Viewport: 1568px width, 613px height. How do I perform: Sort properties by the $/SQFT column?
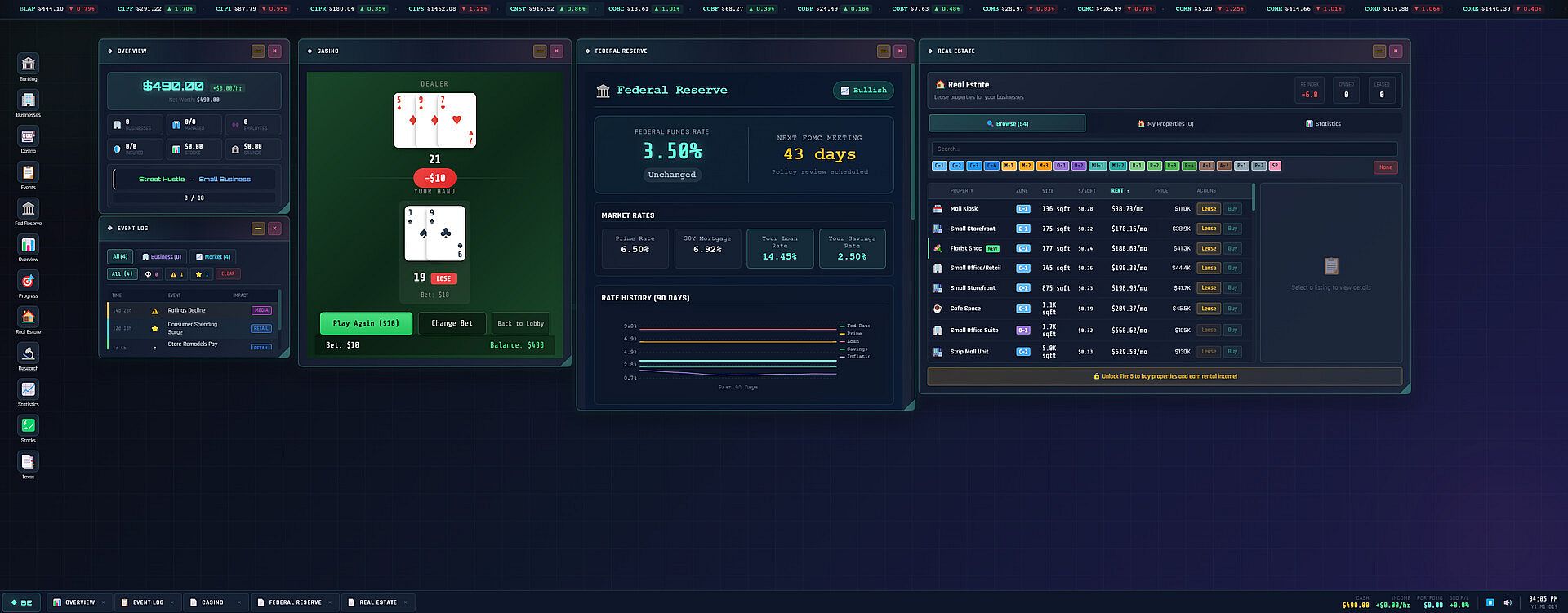(x=1087, y=191)
